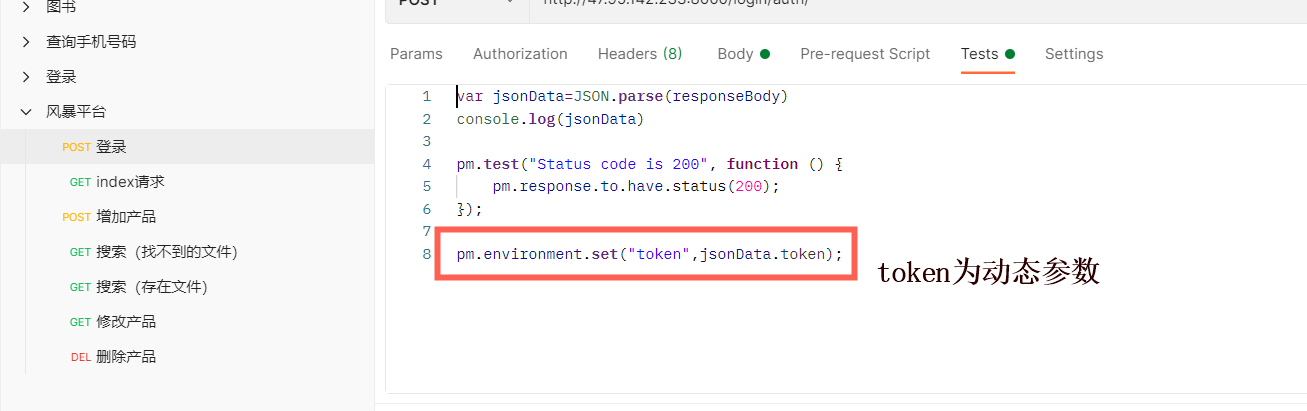The height and width of the screenshot is (411, 1307).
Task: View the Headers (8) tab
Action: (640, 54)
